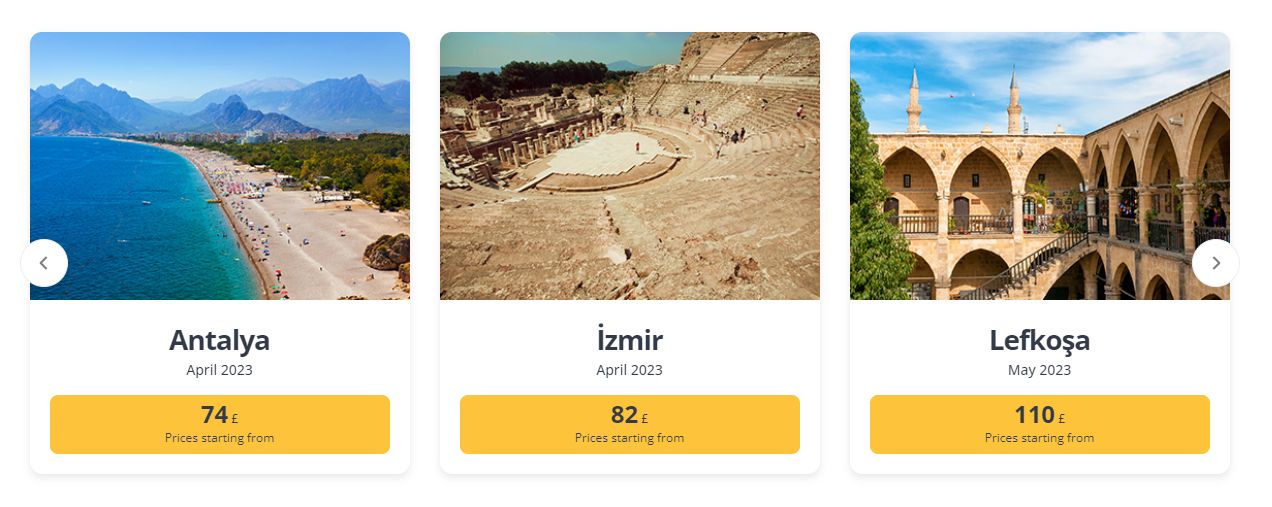
Task: Click the 110 £ price button
Action: [1040, 424]
